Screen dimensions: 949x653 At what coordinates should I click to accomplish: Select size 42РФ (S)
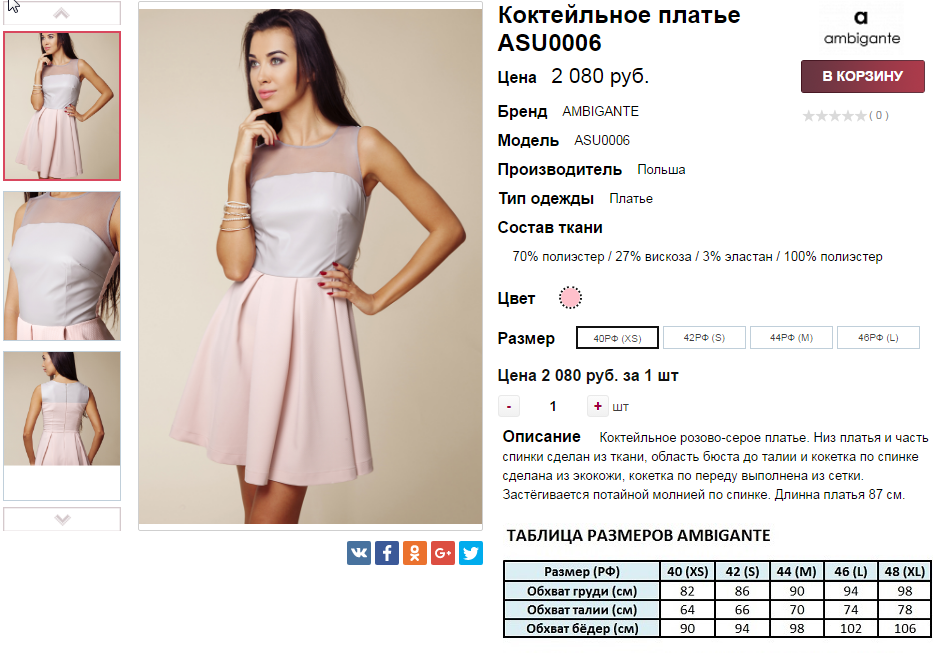click(x=704, y=338)
